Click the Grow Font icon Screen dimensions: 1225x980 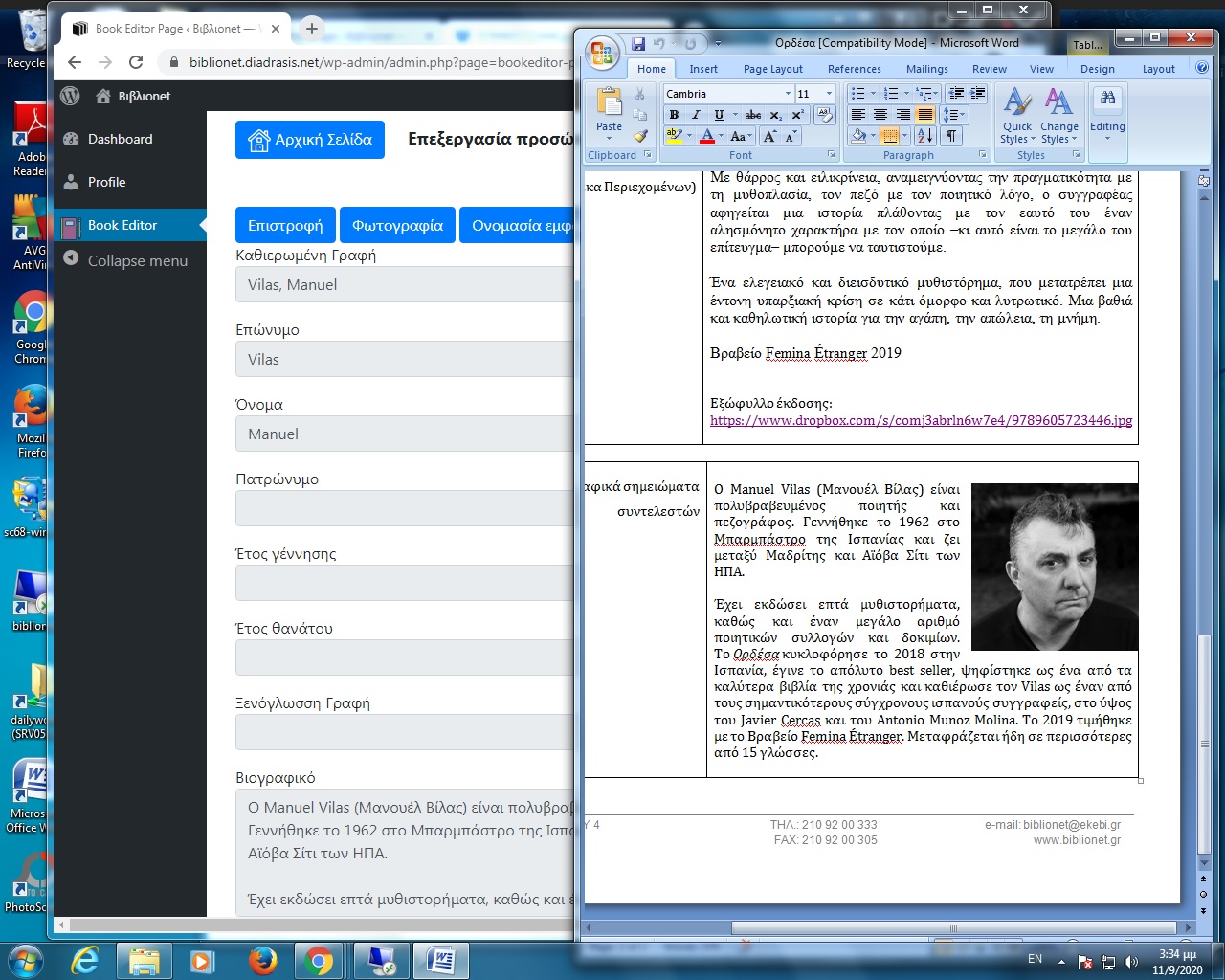click(x=769, y=137)
